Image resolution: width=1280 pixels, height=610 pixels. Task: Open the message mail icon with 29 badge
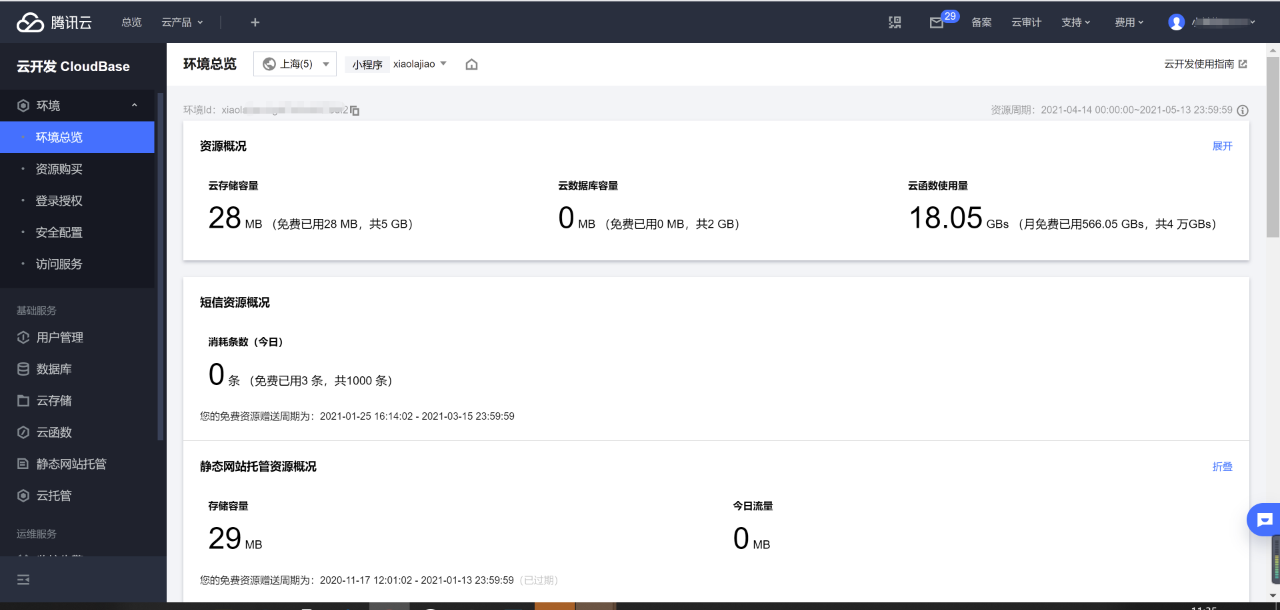tap(937, 22)
